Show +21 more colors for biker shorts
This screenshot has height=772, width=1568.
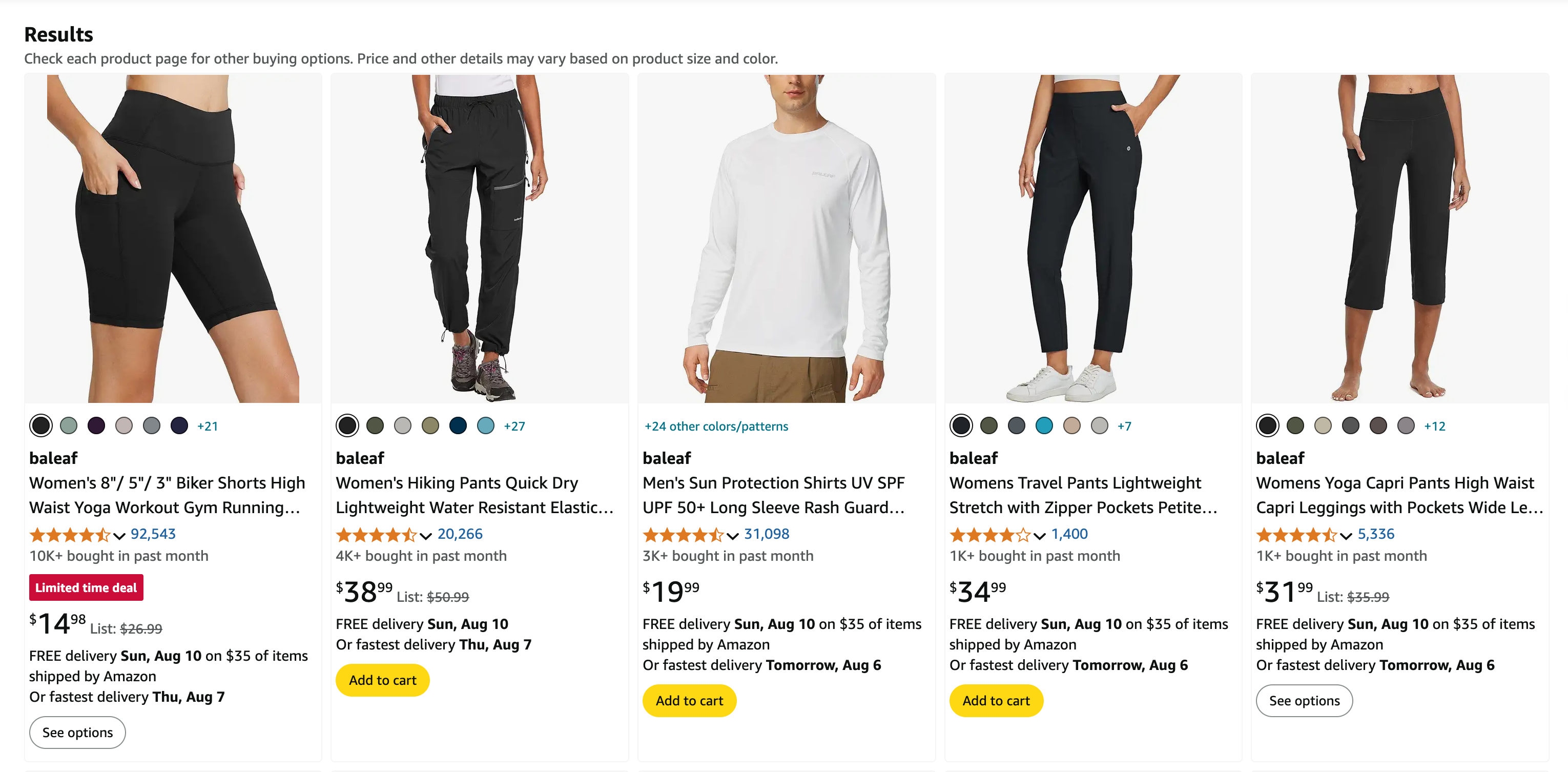point(208,426)
